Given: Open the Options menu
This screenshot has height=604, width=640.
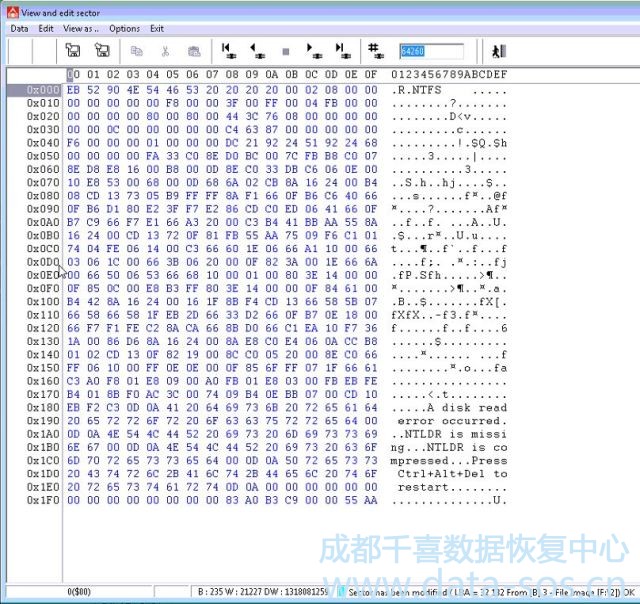Looking at the screenshot, I should (x=124, y=29).
